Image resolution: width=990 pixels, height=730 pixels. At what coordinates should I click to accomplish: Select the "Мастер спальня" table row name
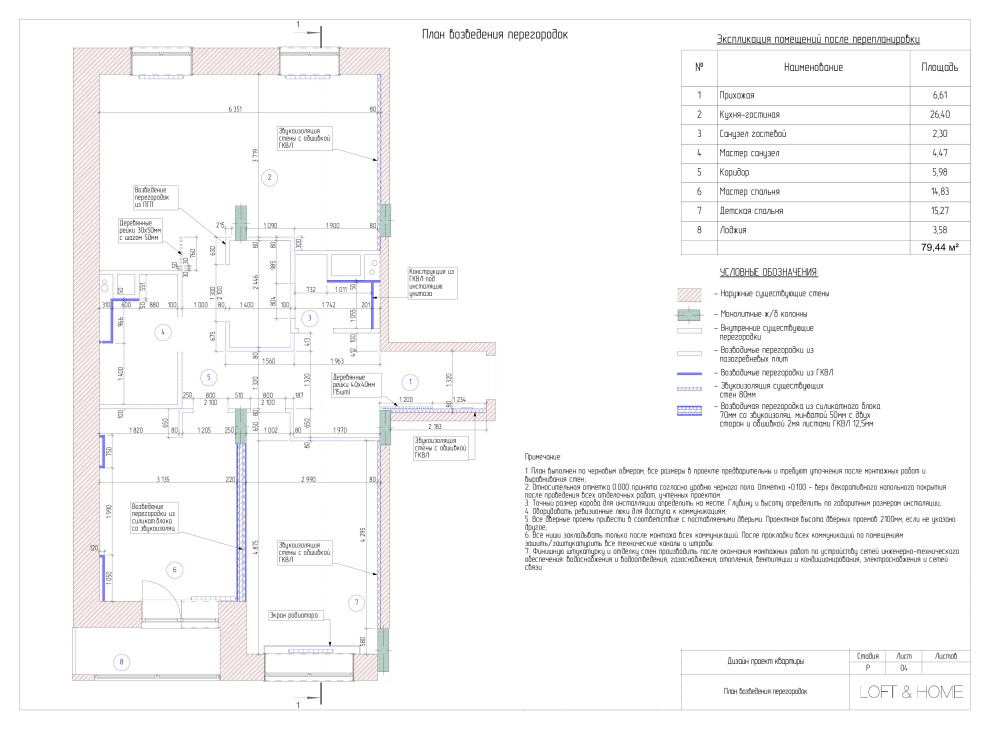pos(743,191)
